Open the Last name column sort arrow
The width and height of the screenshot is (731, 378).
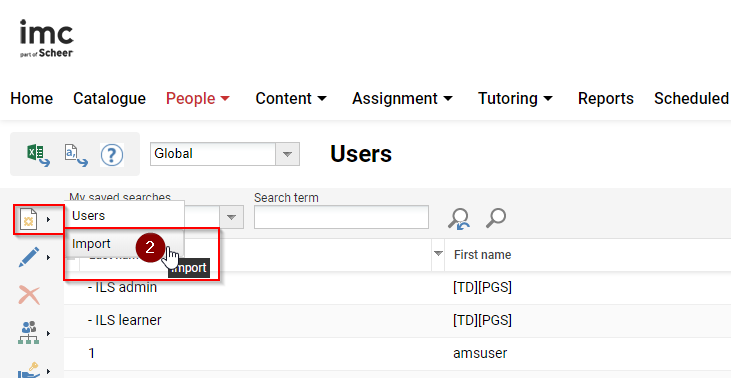tap(438, 254)
